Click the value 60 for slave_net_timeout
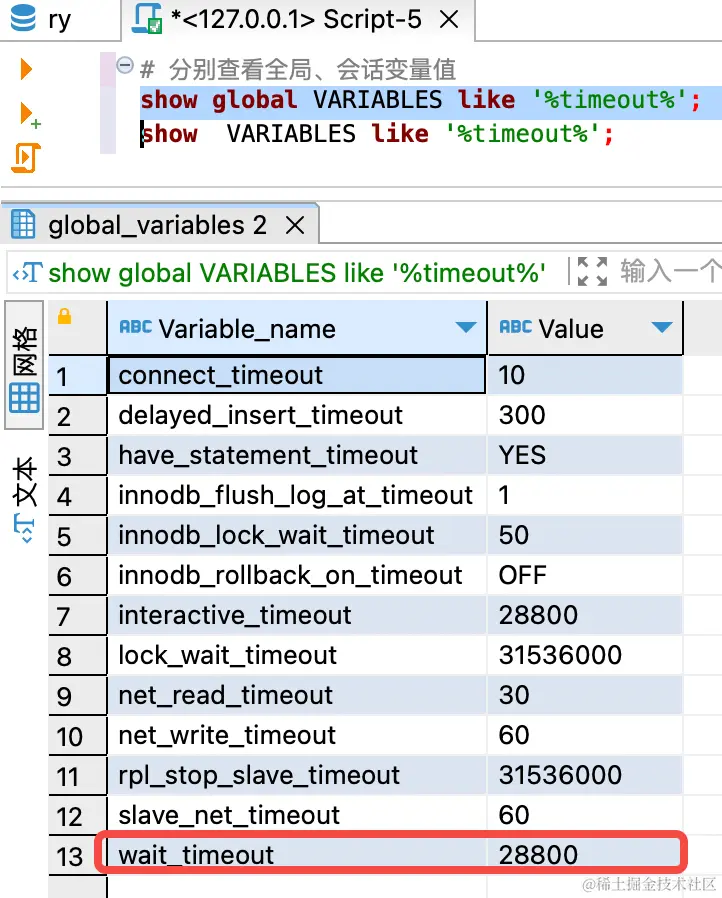Screen dimensions: 722x898 click(x=585, y=816)
